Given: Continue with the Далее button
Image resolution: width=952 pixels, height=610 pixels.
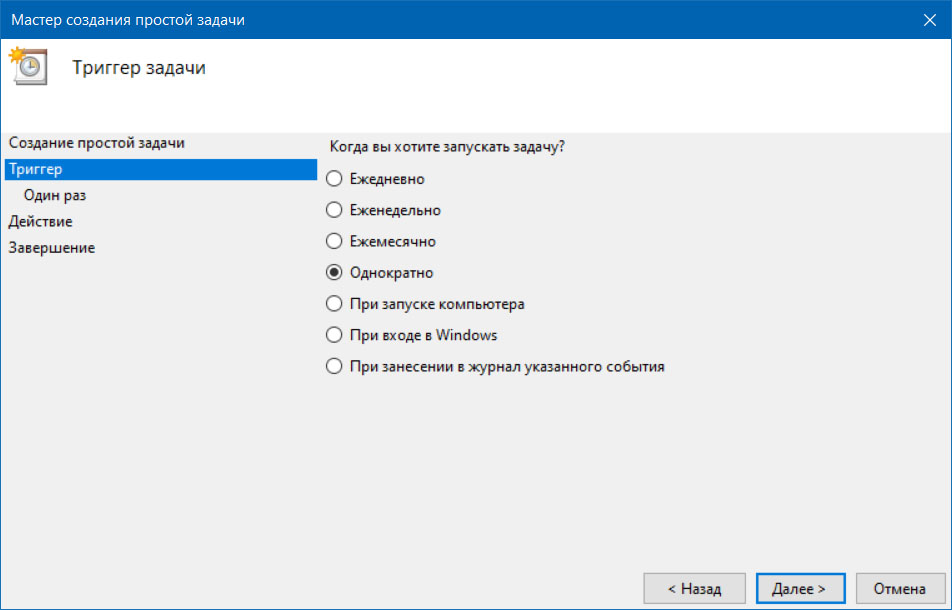Looking at the screenshot, I should click(800, 588).
